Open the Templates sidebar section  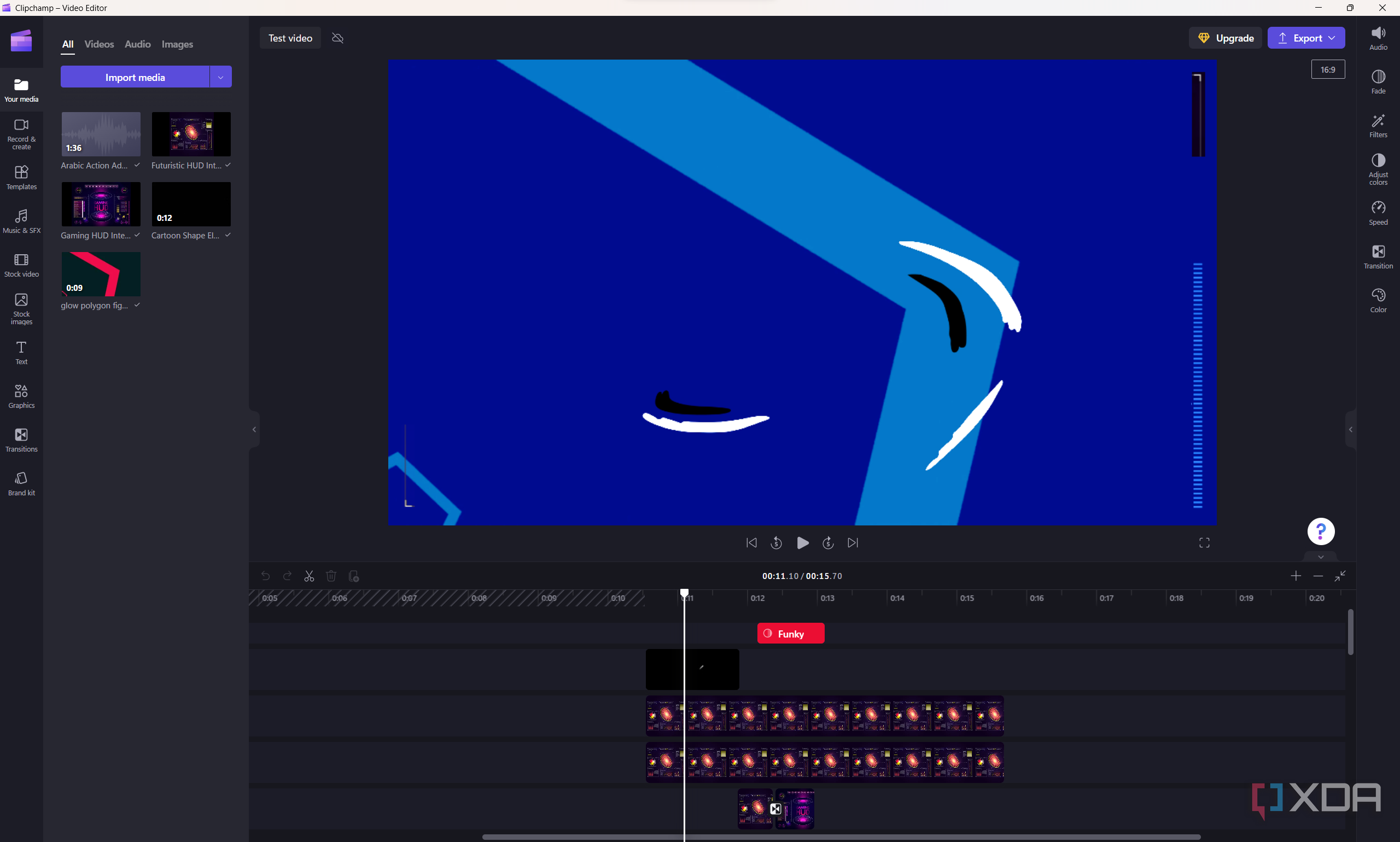point(21,178)
